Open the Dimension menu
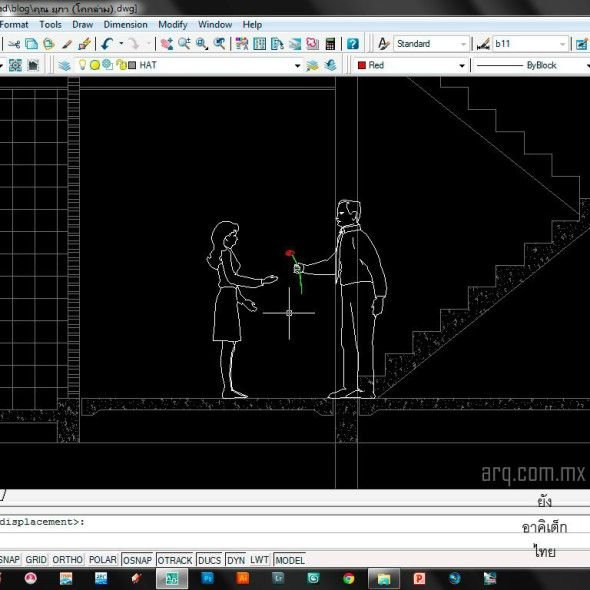Viewport: 590px width, 590px height. point(125,25)
